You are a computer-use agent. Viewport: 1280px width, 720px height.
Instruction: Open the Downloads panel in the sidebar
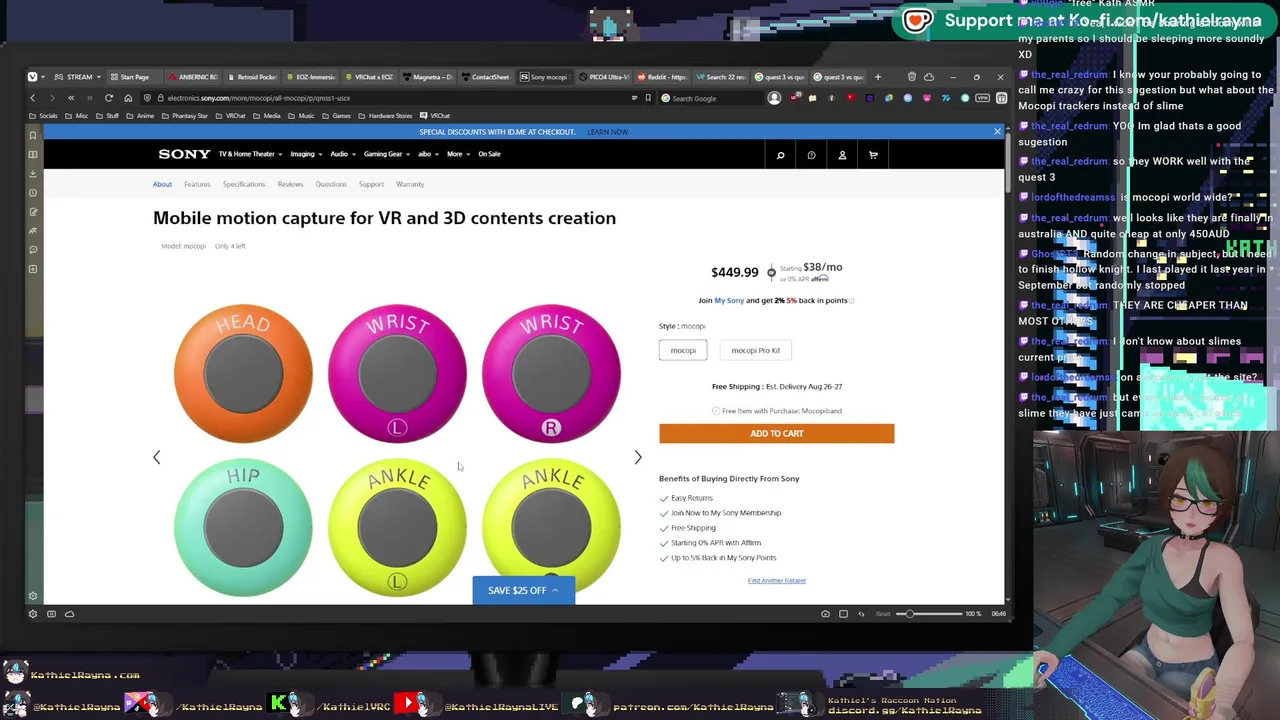pos(33,173)
